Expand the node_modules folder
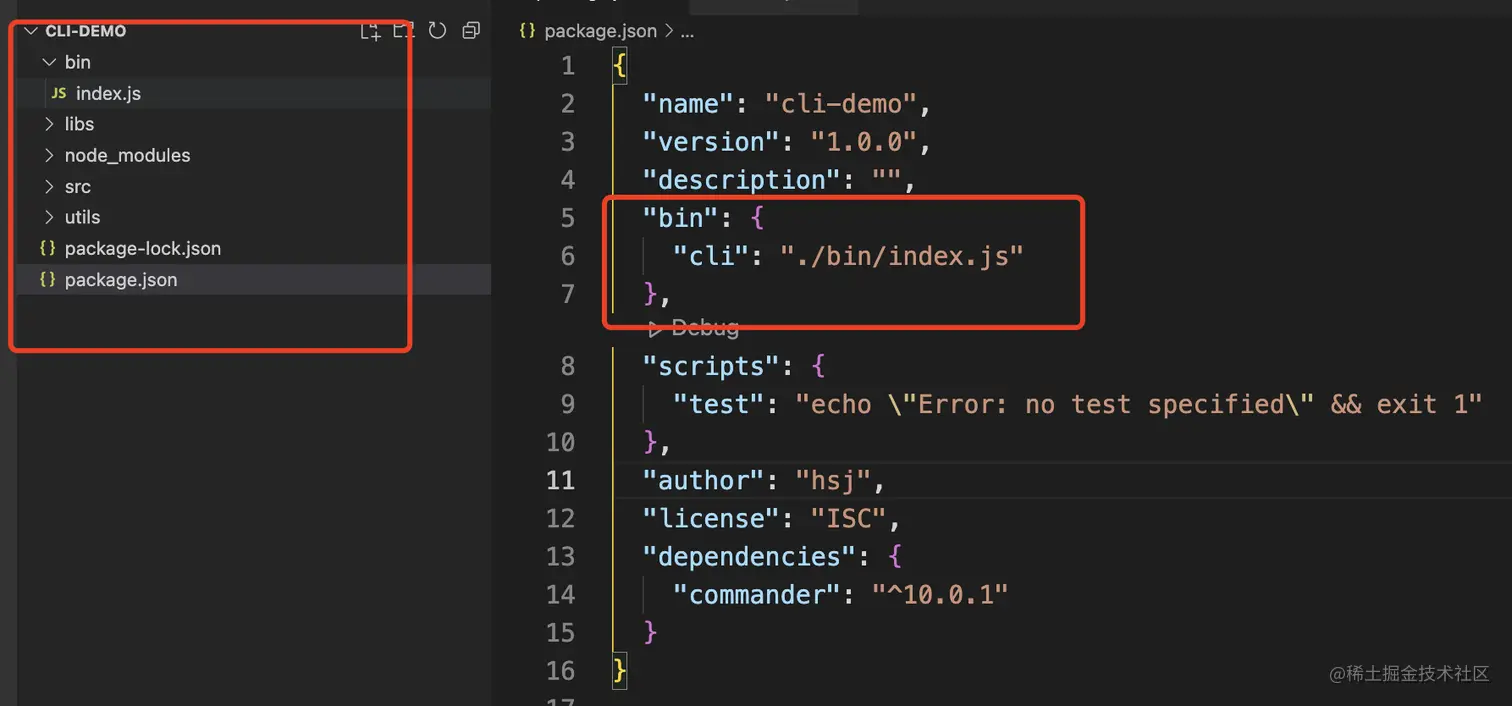 click(49, 155)
